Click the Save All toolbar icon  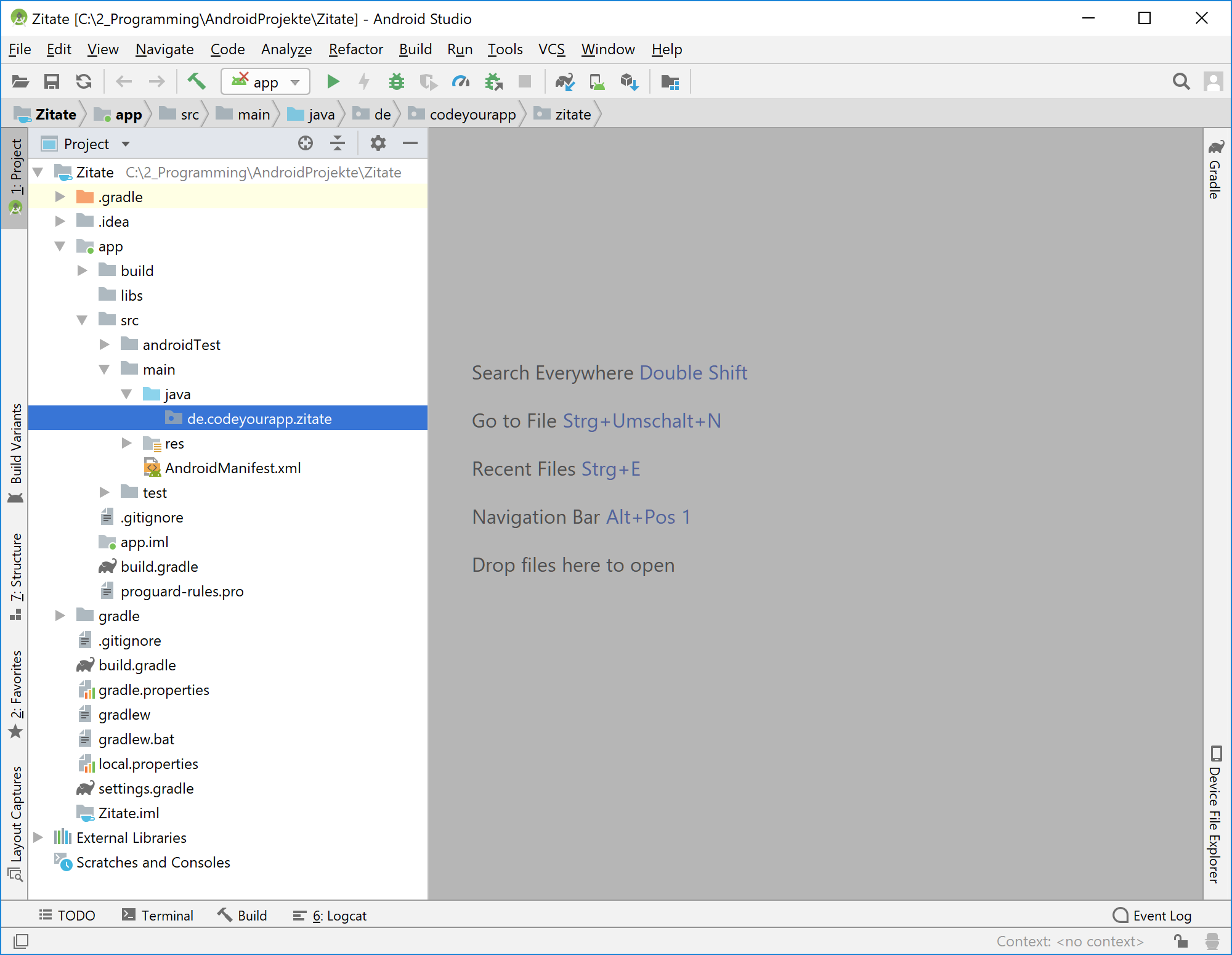[x=52, y=81]
